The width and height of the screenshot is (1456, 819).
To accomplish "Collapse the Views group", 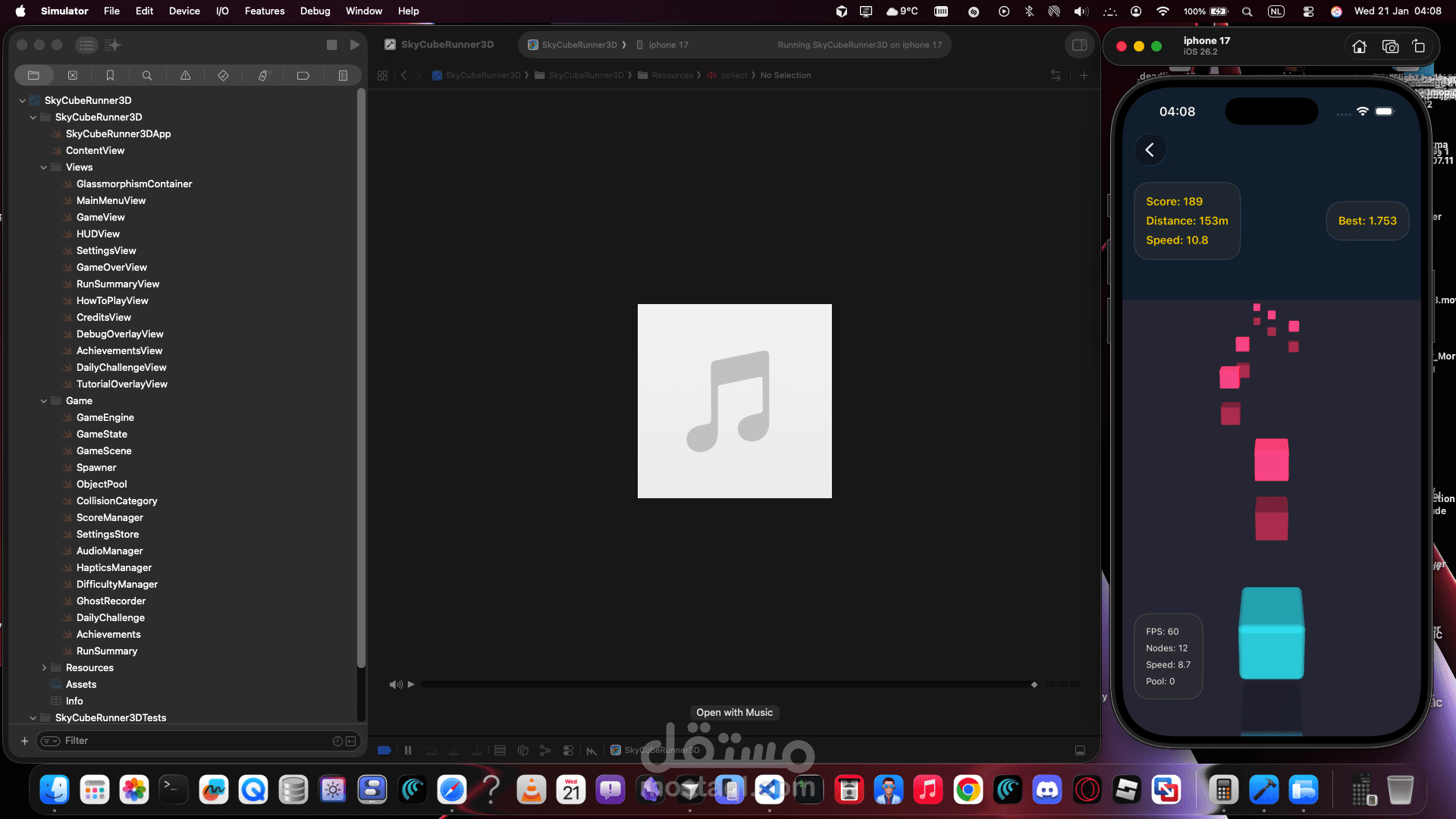I will coord(44,168).
